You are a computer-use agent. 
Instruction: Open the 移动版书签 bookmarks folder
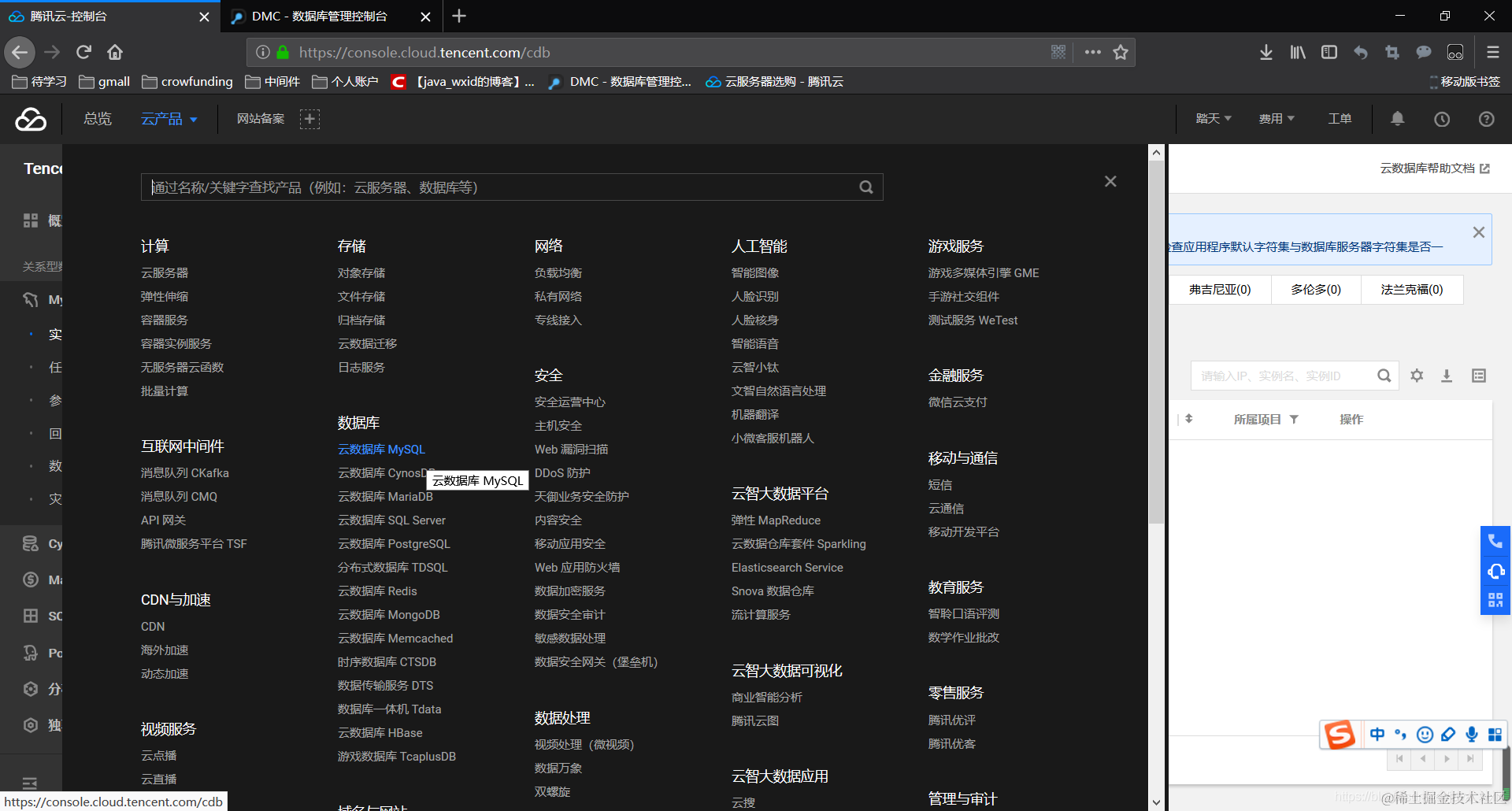(x=1465, y=82)
